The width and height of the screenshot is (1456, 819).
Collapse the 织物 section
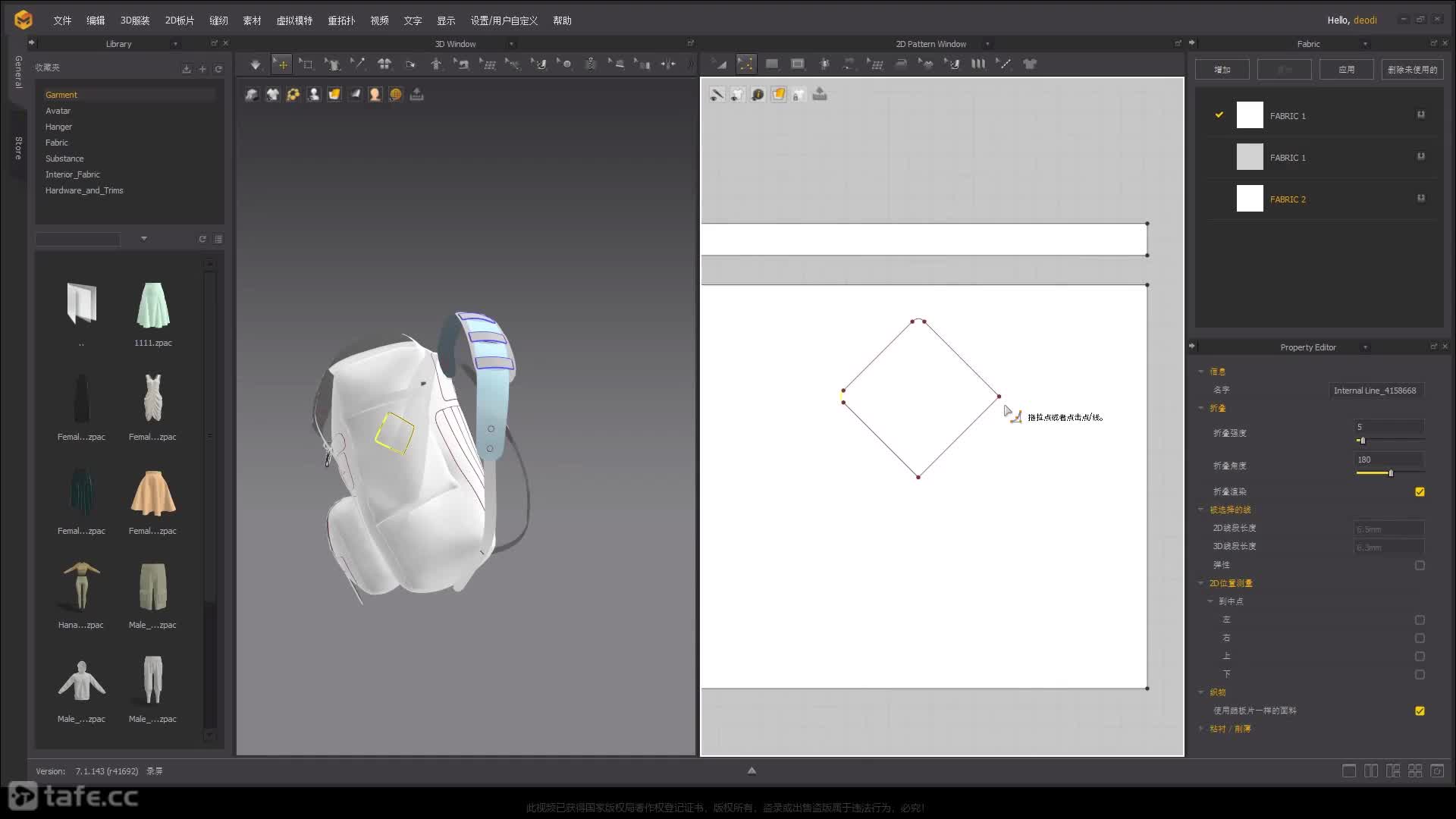[1201, 692]
